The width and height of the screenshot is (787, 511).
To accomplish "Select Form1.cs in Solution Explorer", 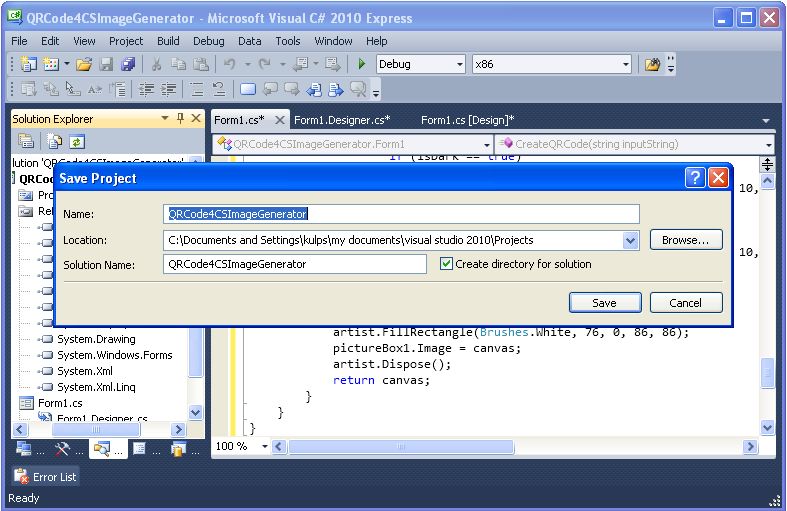I will [x=60, y=403].
